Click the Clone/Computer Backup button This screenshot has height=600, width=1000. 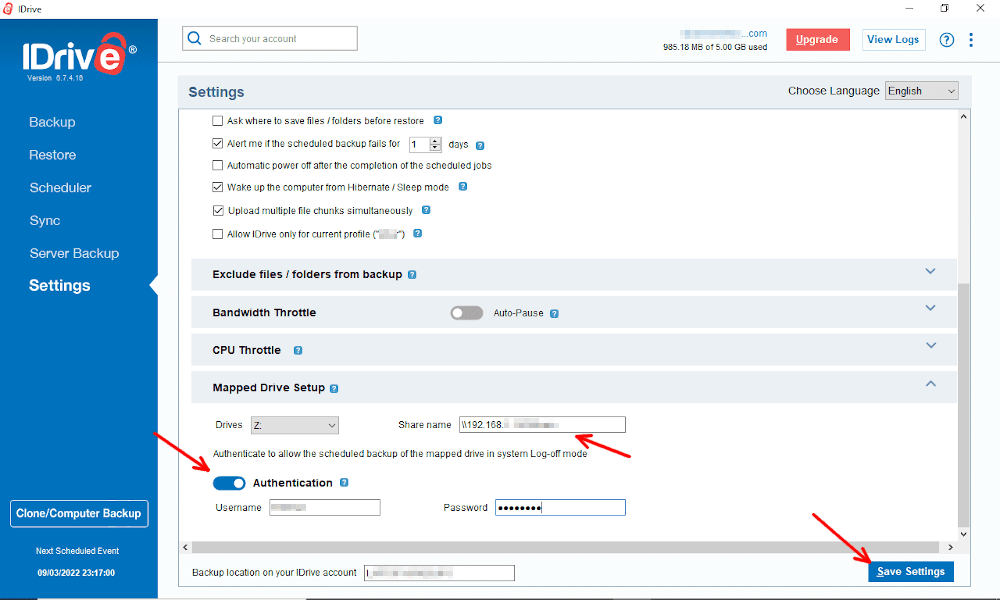point(79,513)
